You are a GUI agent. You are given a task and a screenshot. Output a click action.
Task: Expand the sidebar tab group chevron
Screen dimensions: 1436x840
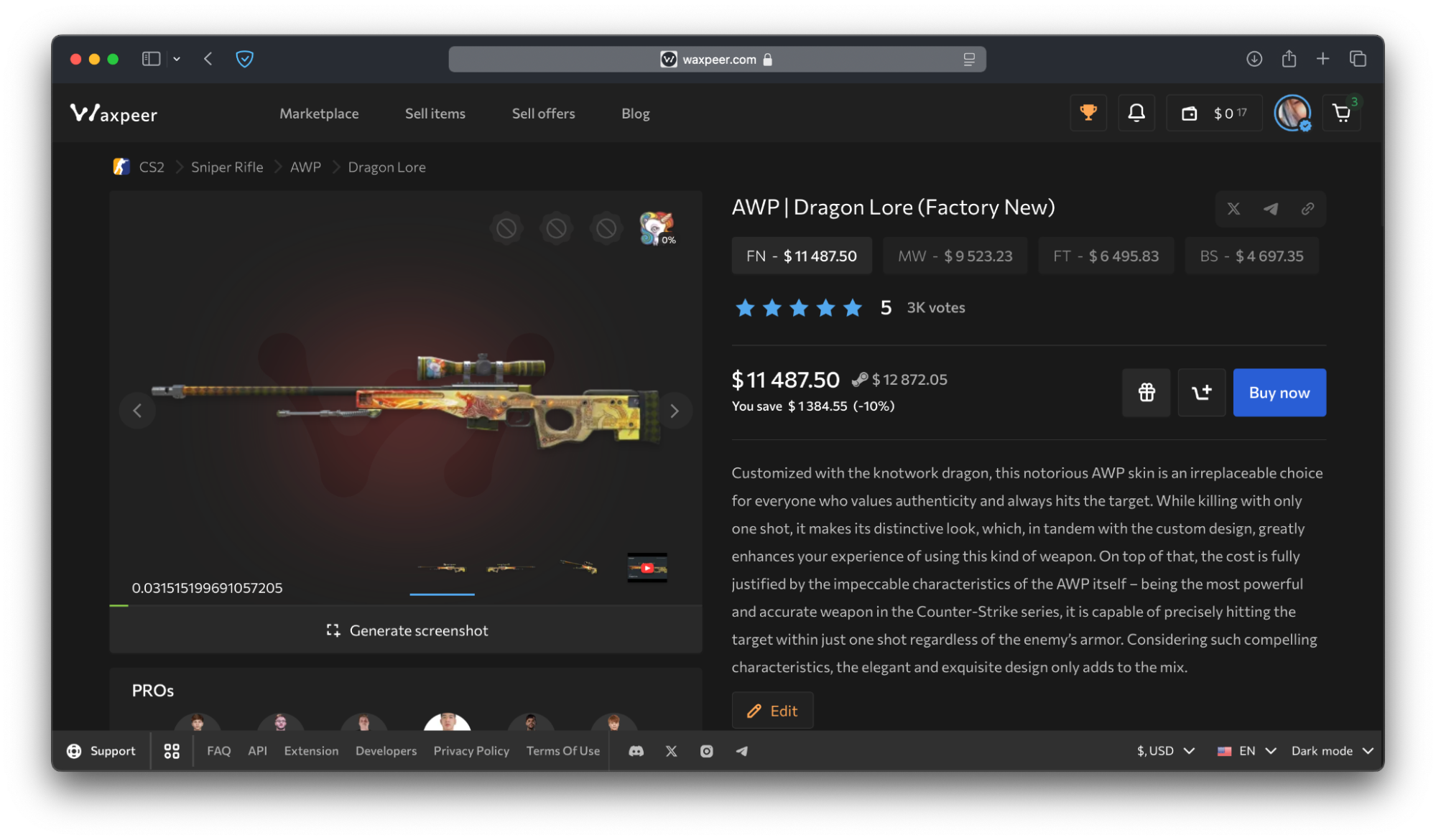177,59
